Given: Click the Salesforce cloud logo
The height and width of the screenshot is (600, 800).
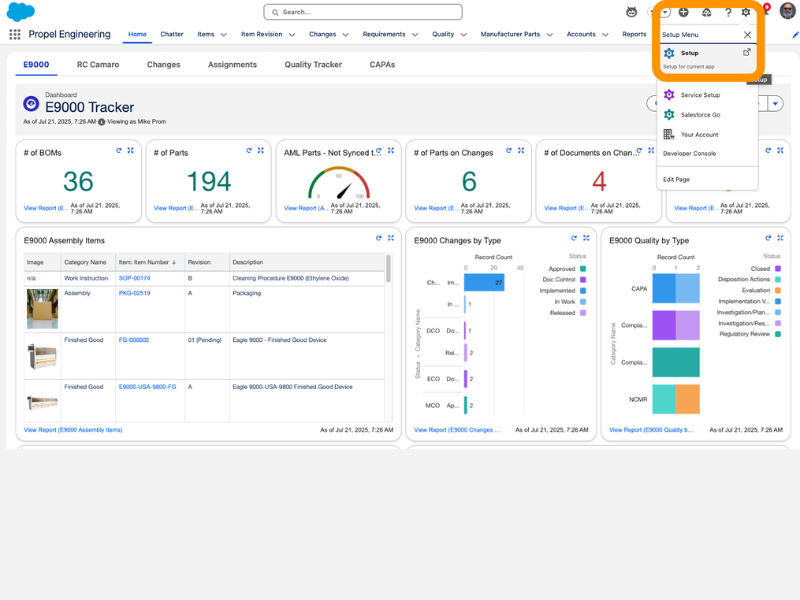Looking at the screenshot, I should click(20, 11).
